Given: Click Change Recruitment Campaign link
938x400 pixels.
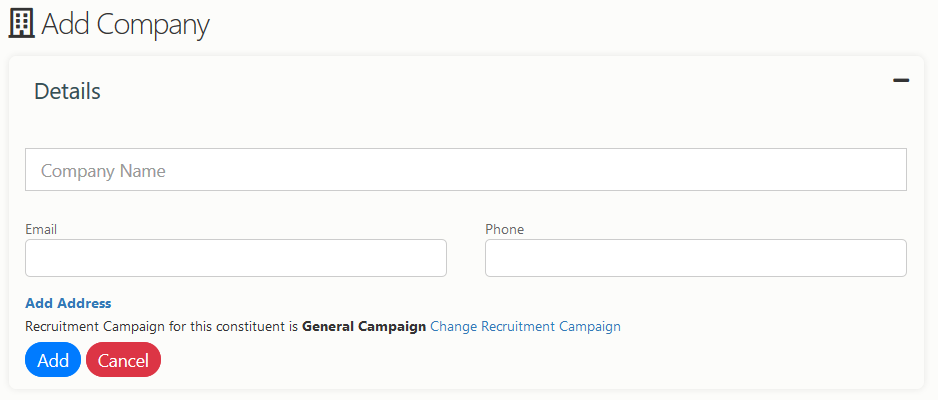Looking at the screenshot, I should click(x=525, y=326).
